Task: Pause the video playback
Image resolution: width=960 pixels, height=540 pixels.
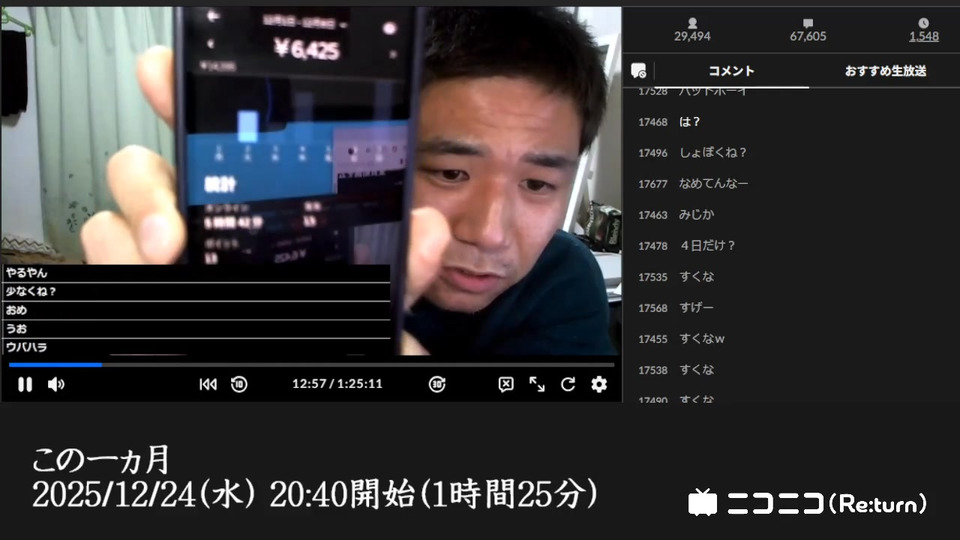Action: 25,384
